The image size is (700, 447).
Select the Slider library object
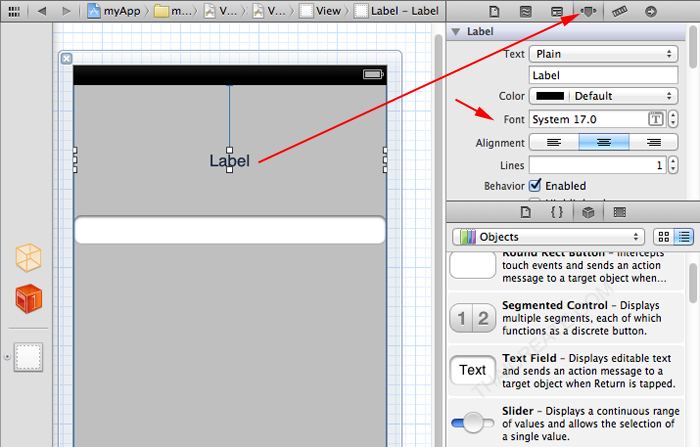click(x=566, y=423)
